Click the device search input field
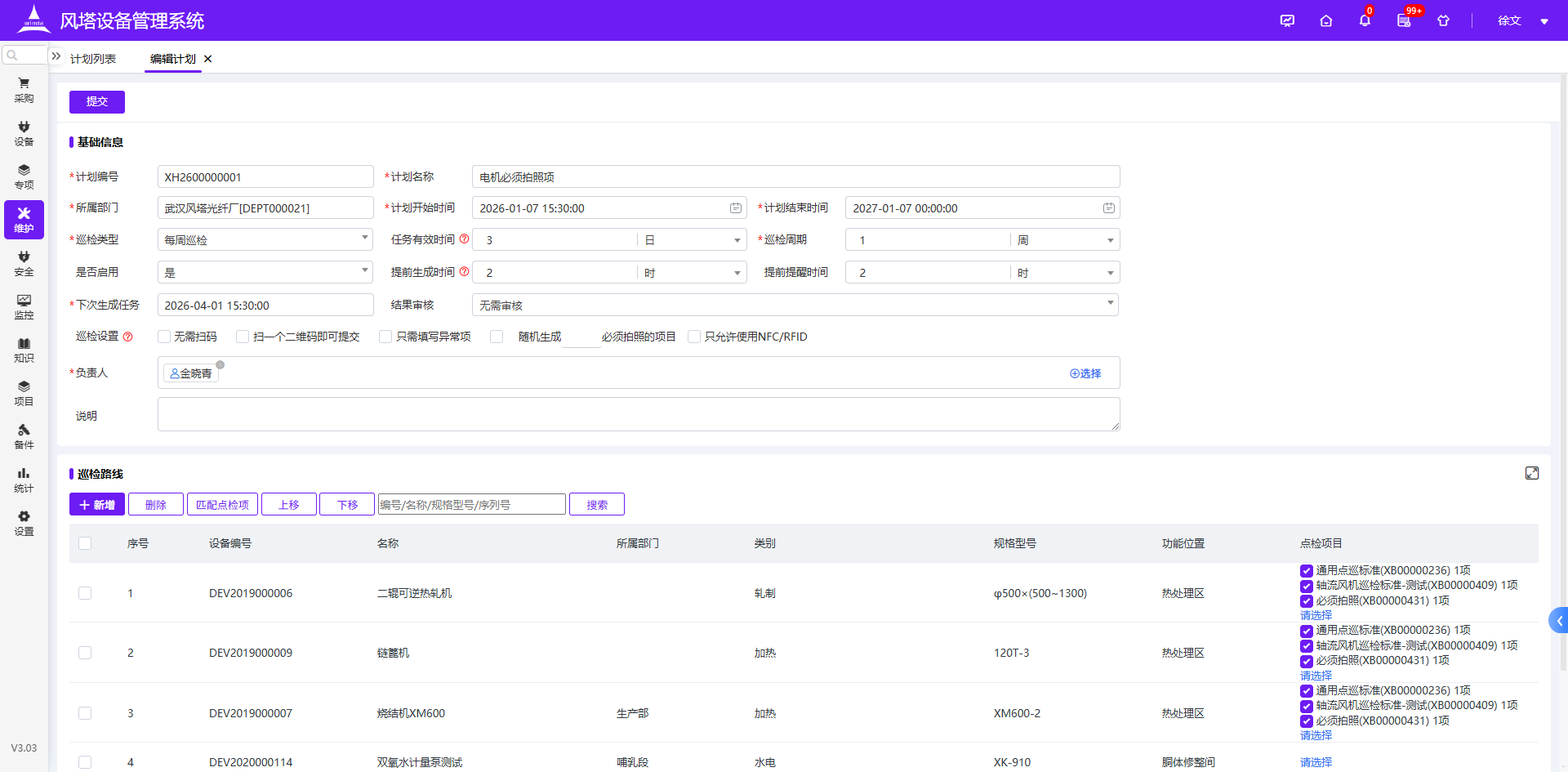The image size is (1568, 772). tap(471, 504)
